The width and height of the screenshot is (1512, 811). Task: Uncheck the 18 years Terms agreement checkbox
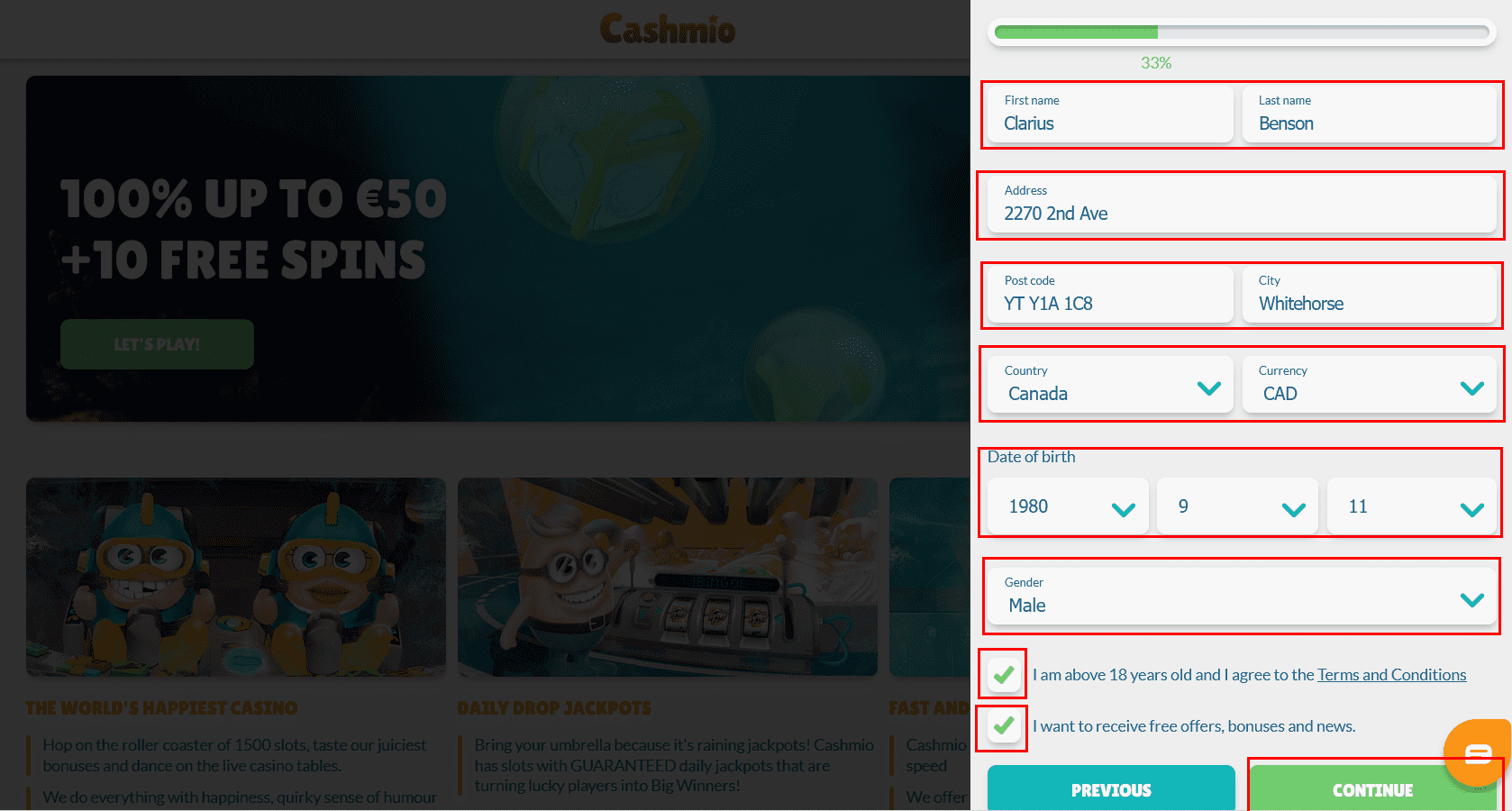1005,674
